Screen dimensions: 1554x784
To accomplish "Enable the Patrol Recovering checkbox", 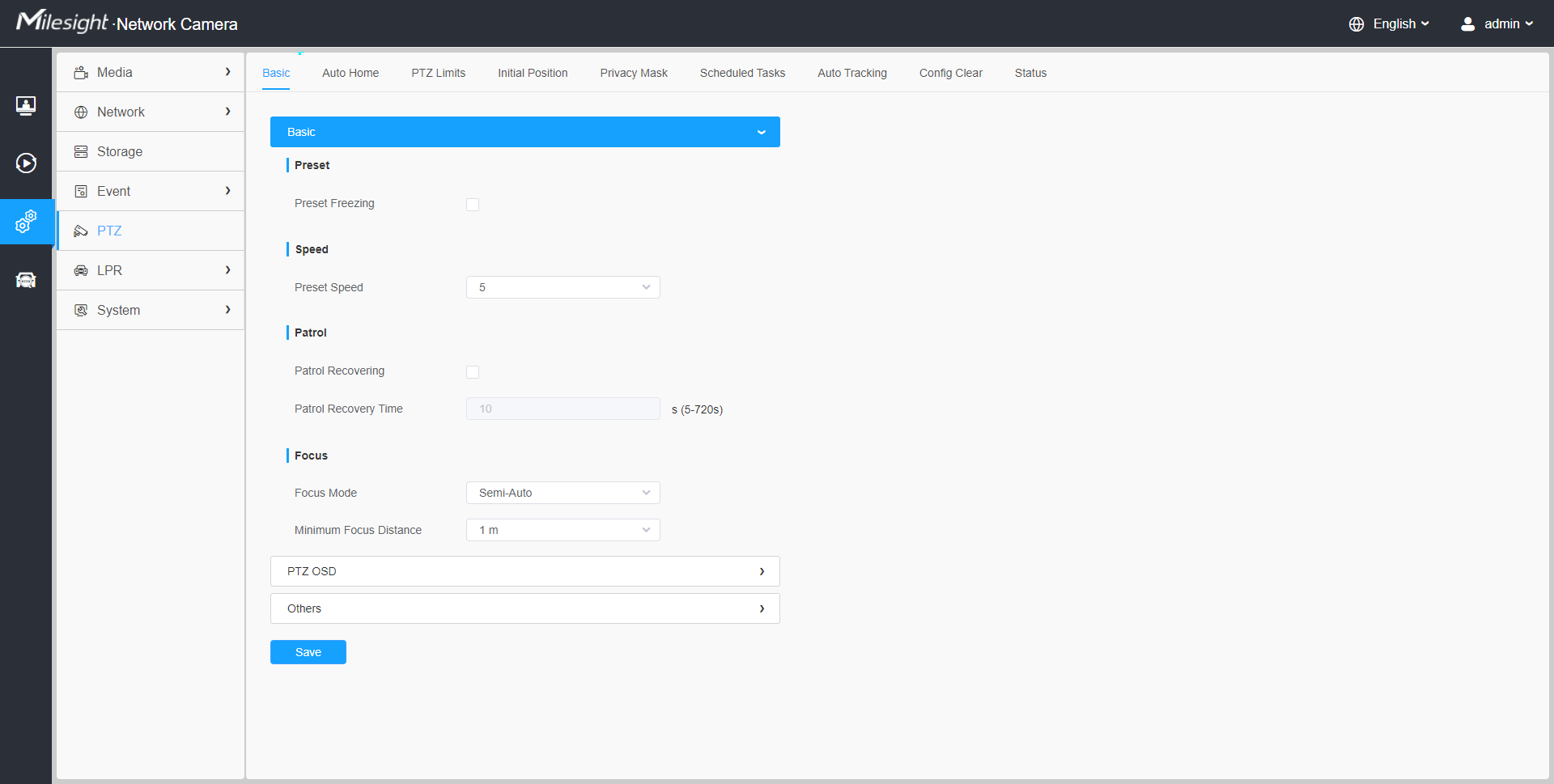I will pos(473,372).
